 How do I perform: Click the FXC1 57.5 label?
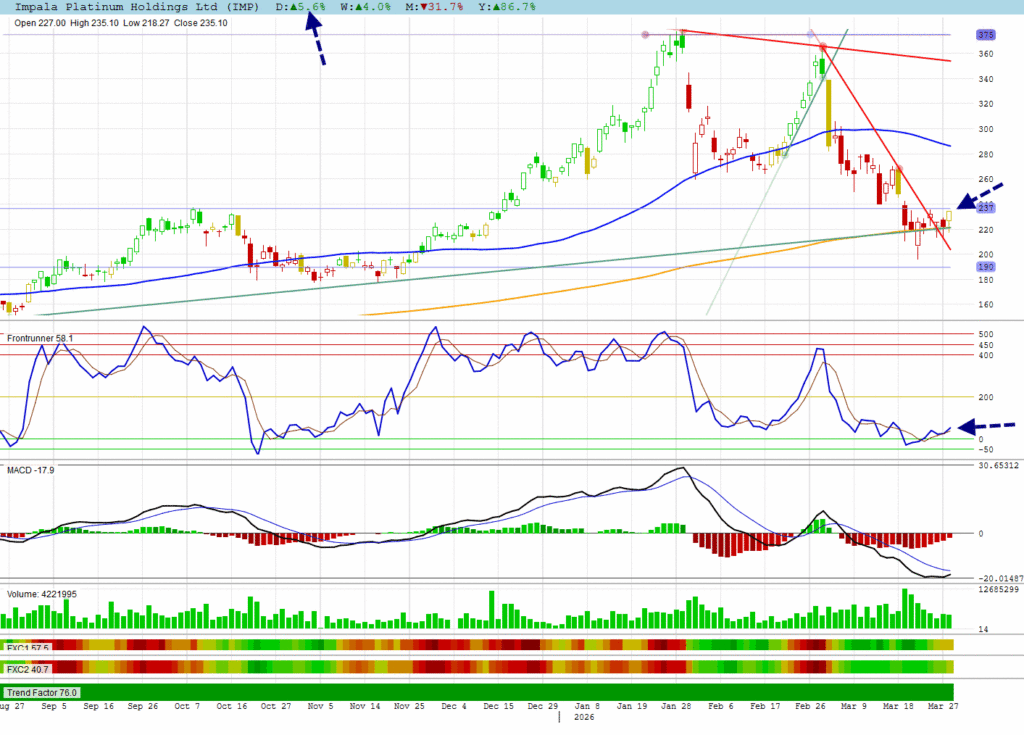coord(28,647)
